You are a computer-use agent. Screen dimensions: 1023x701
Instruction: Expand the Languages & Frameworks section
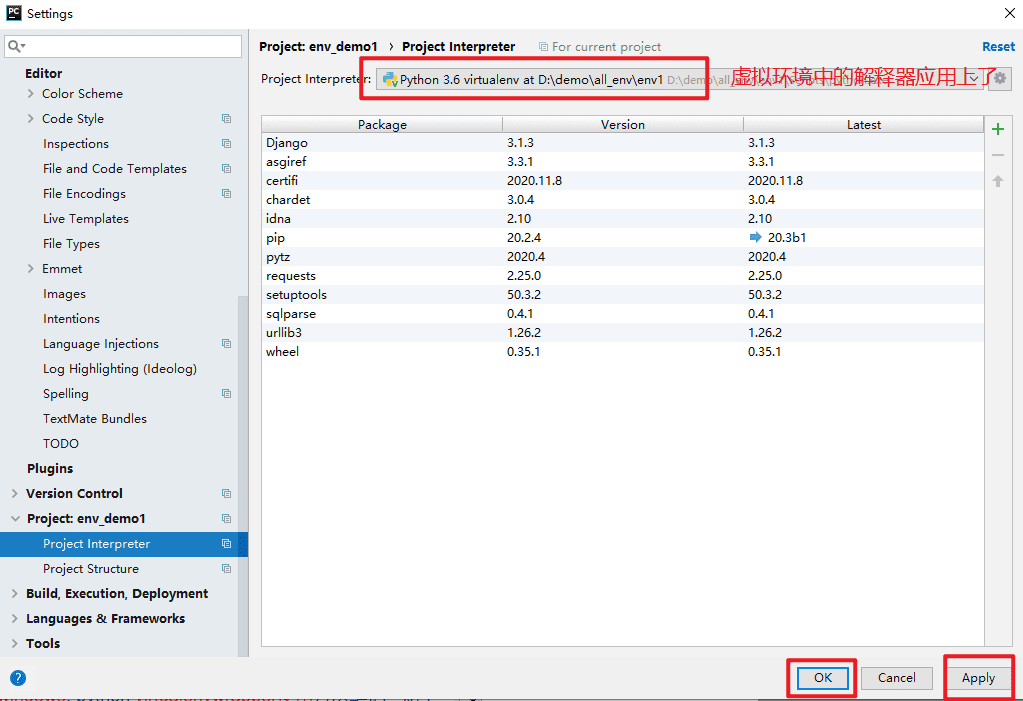point(14,619)
